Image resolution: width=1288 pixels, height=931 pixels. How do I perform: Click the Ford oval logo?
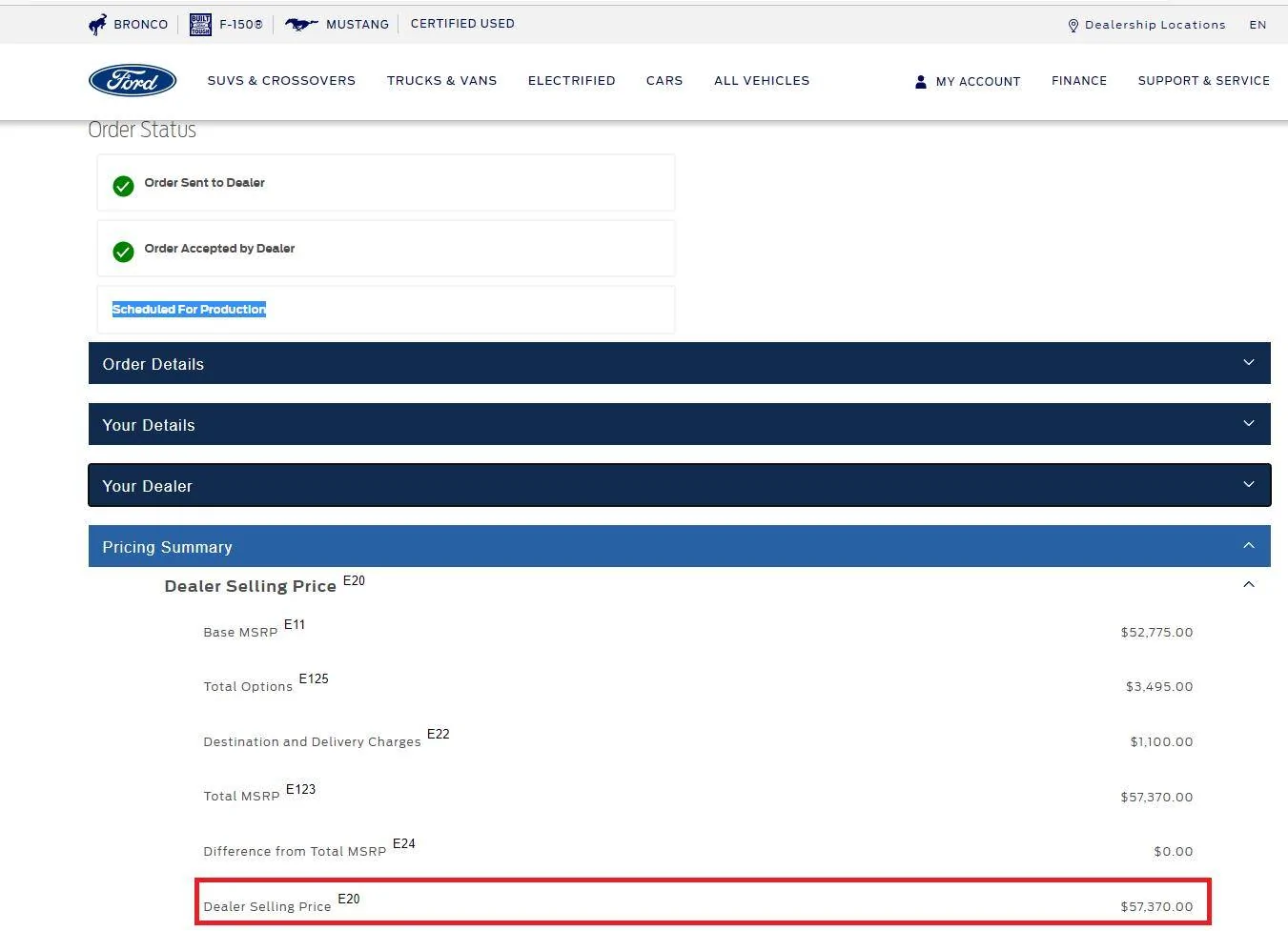point(133,81)
